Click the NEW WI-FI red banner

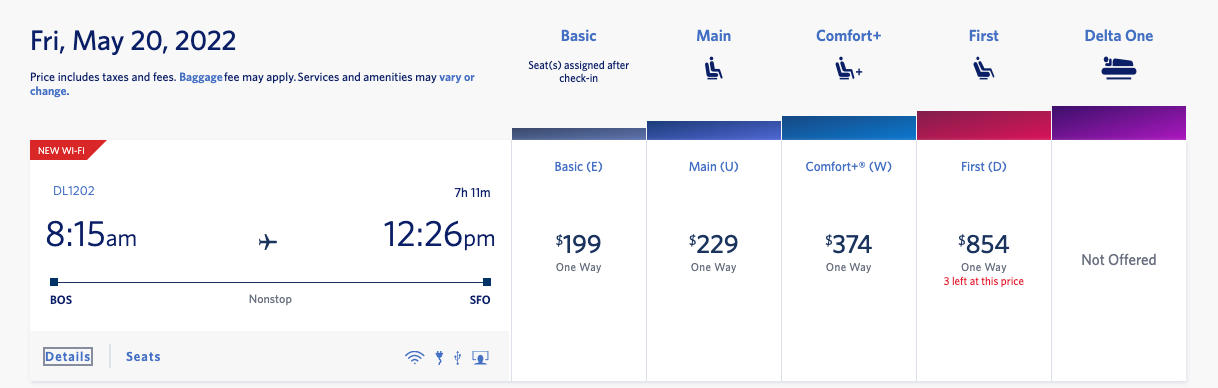pyautogui.click(x=63, y=151)
